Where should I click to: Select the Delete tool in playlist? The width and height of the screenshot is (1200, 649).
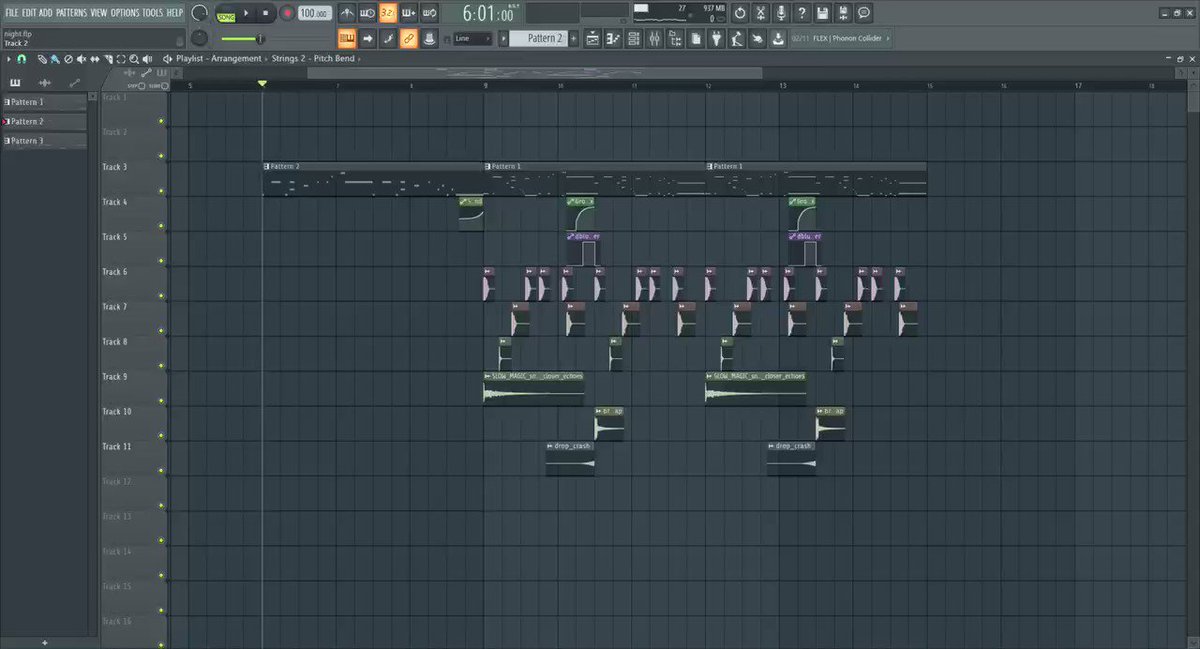[x=66, y=59]
